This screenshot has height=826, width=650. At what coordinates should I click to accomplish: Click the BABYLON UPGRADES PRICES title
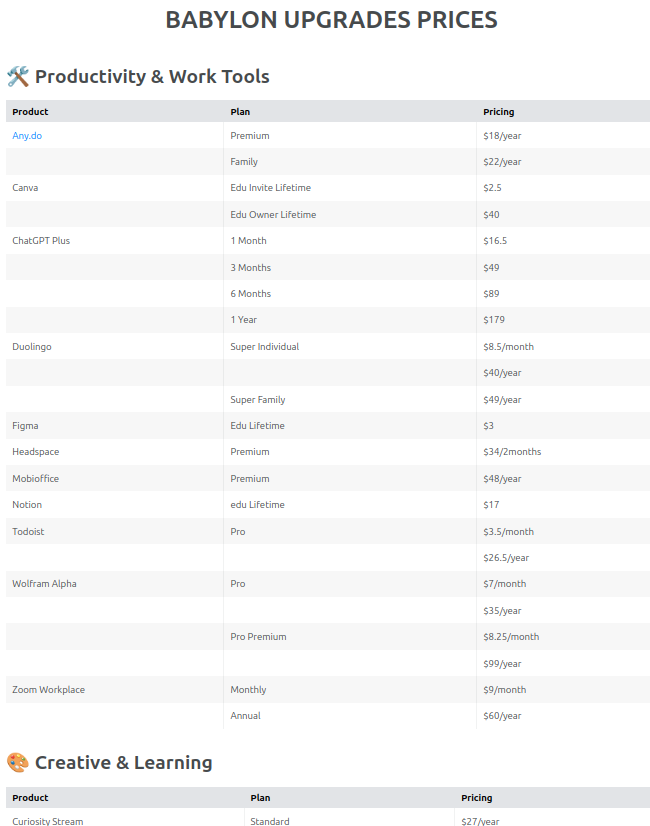pyautogui.click(x=331, y=20)
